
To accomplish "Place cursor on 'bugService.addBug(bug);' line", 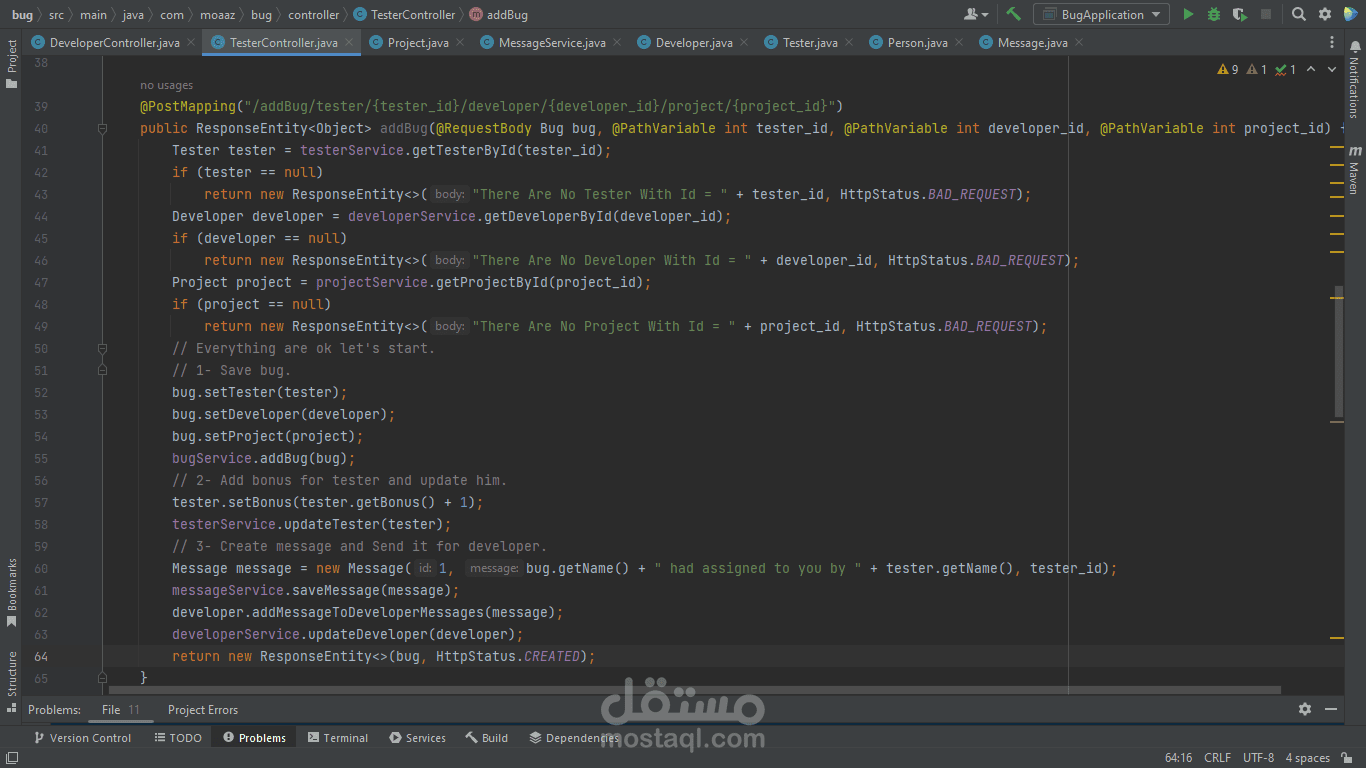I will (264, 459).
